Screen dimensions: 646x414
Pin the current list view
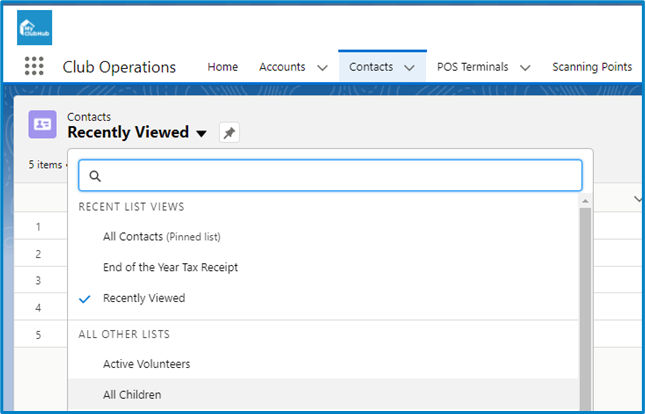click(228, 133)
